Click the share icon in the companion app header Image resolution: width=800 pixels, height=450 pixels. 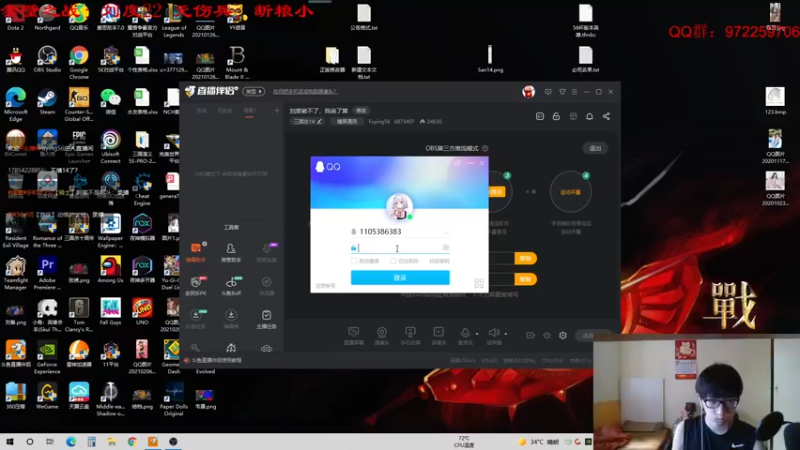(x=606, y=116)
